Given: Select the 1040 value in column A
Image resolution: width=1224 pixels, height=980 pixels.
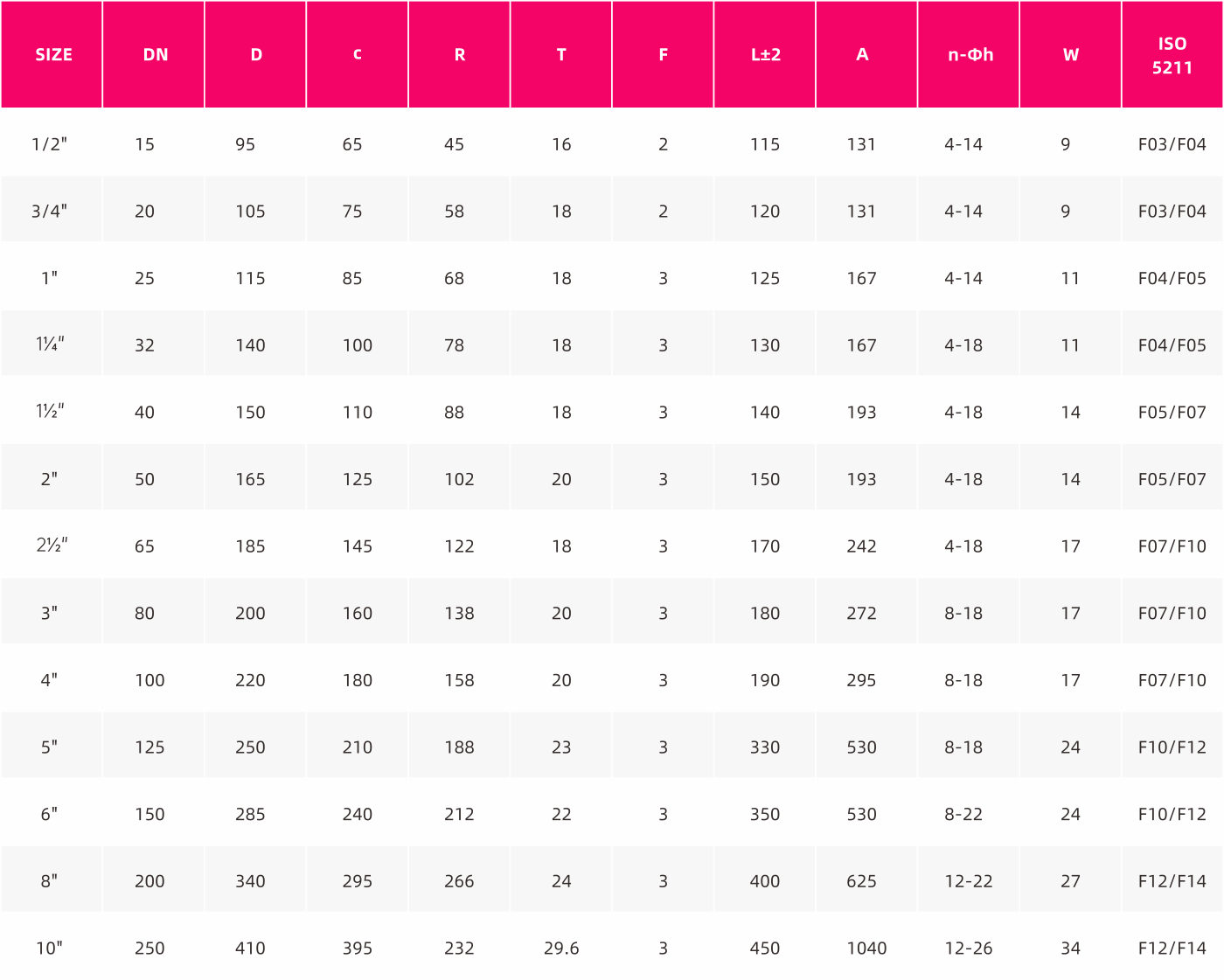Looking at the screenshot, I should pos(866,949).
